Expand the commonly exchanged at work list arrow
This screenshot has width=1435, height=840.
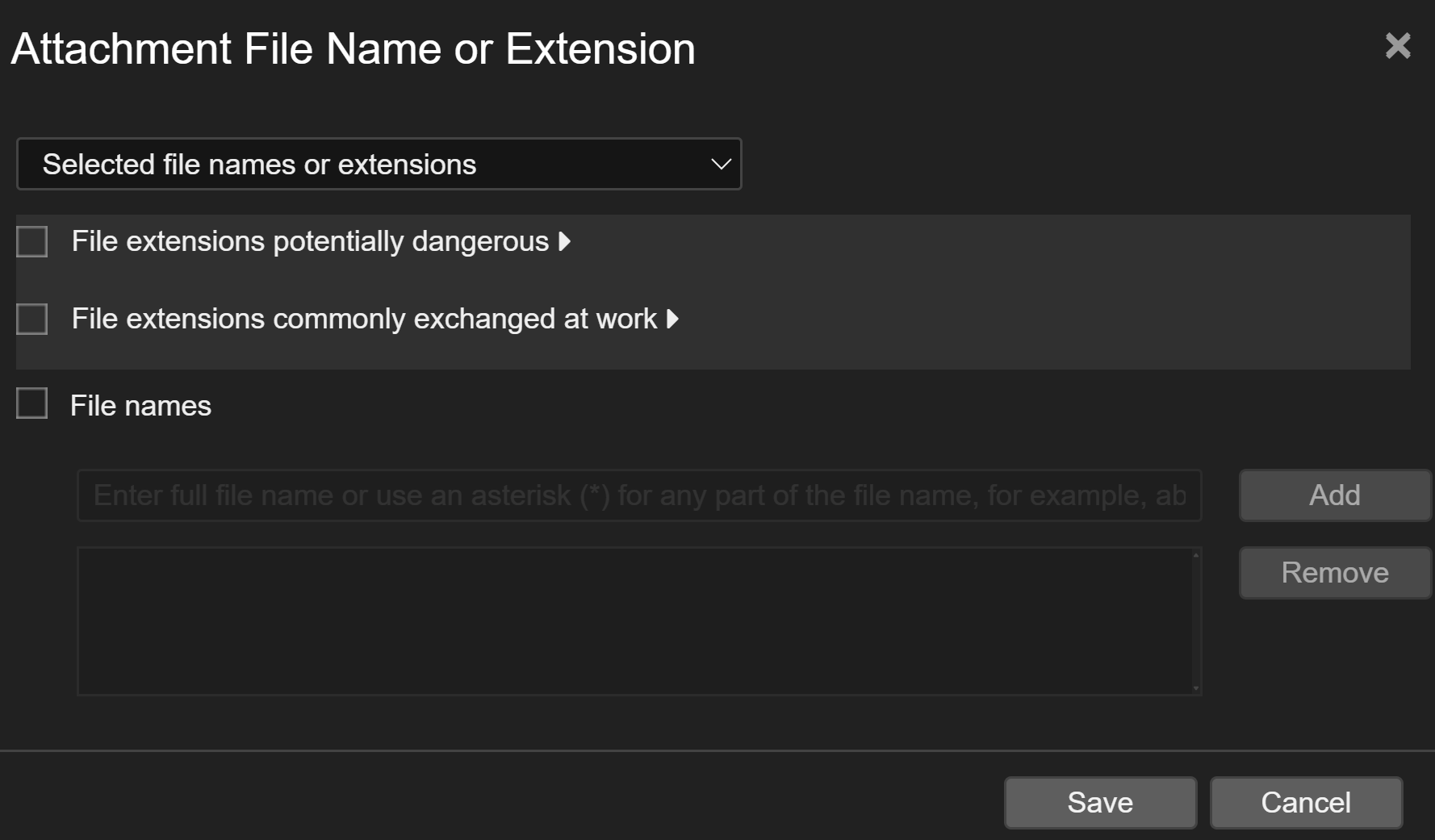pyautogui.click(x=672, y=319)
